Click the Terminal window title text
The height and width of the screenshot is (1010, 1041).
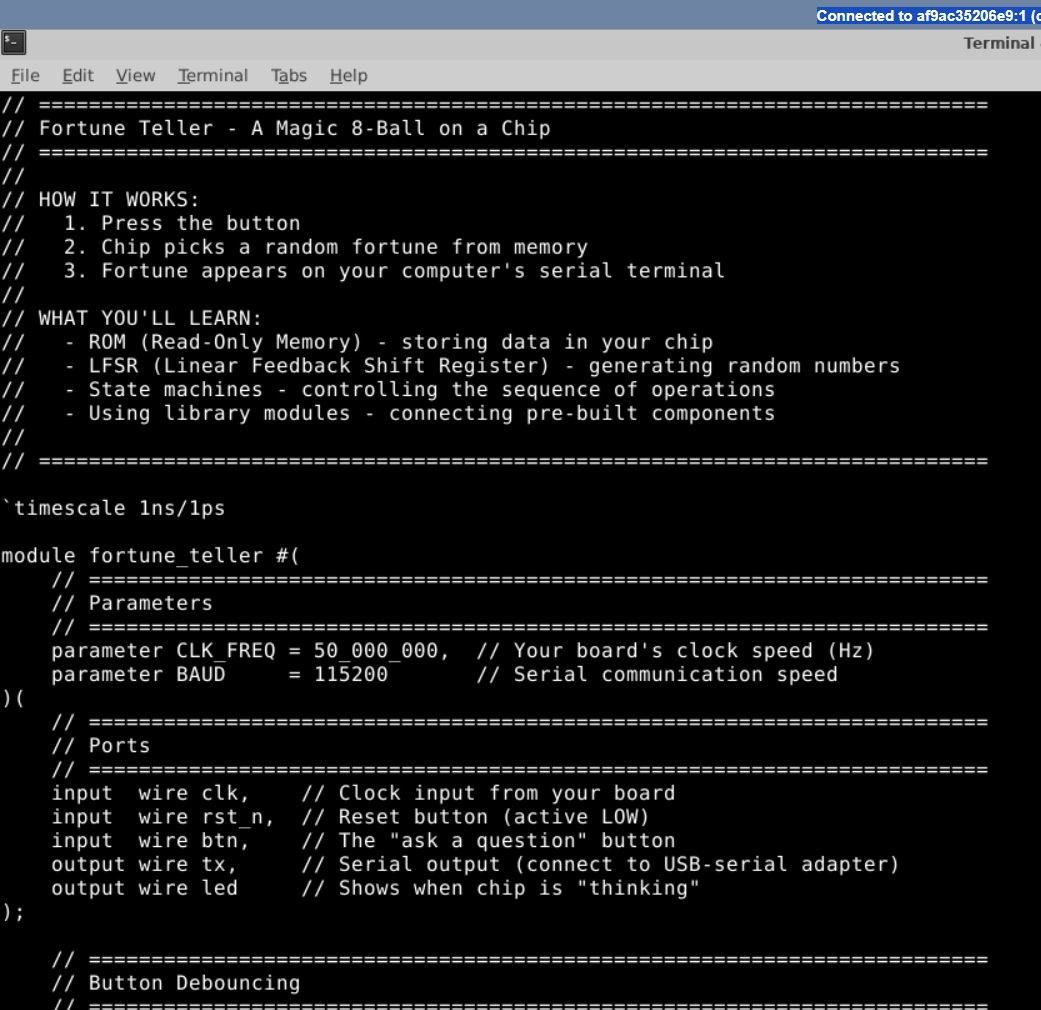[998, 43]
